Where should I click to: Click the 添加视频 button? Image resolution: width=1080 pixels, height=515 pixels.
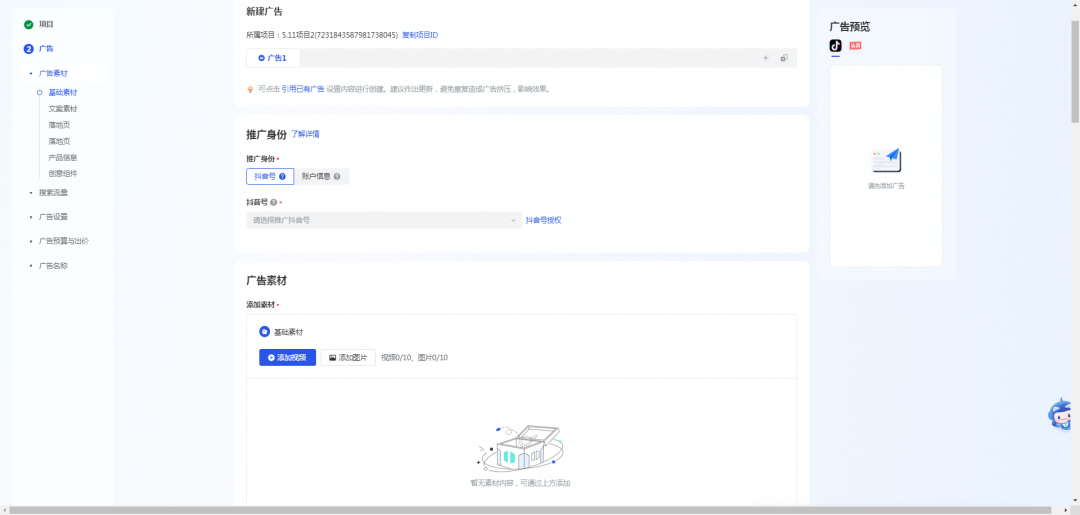287,357
